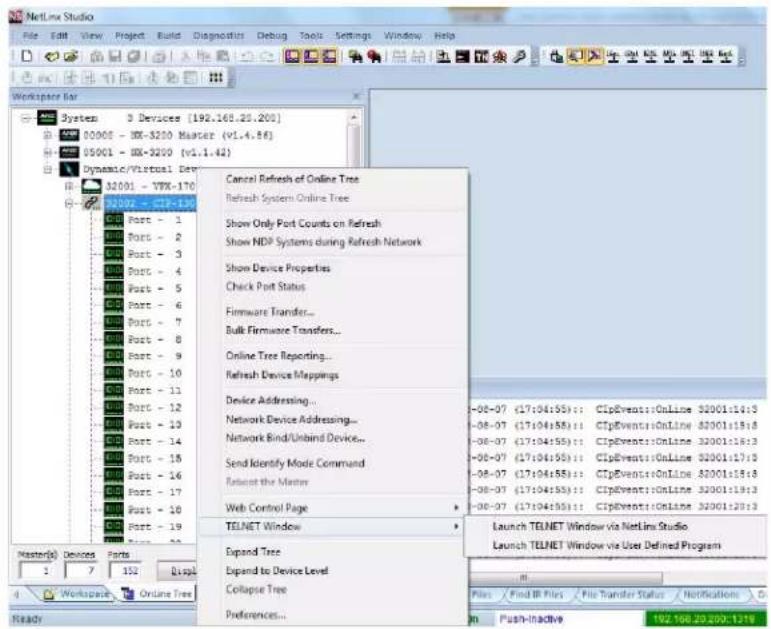Click the highlighted red arrow icon in the right toolbar
The height and width of the screenshot is (629, 771).
coord(594,57)
